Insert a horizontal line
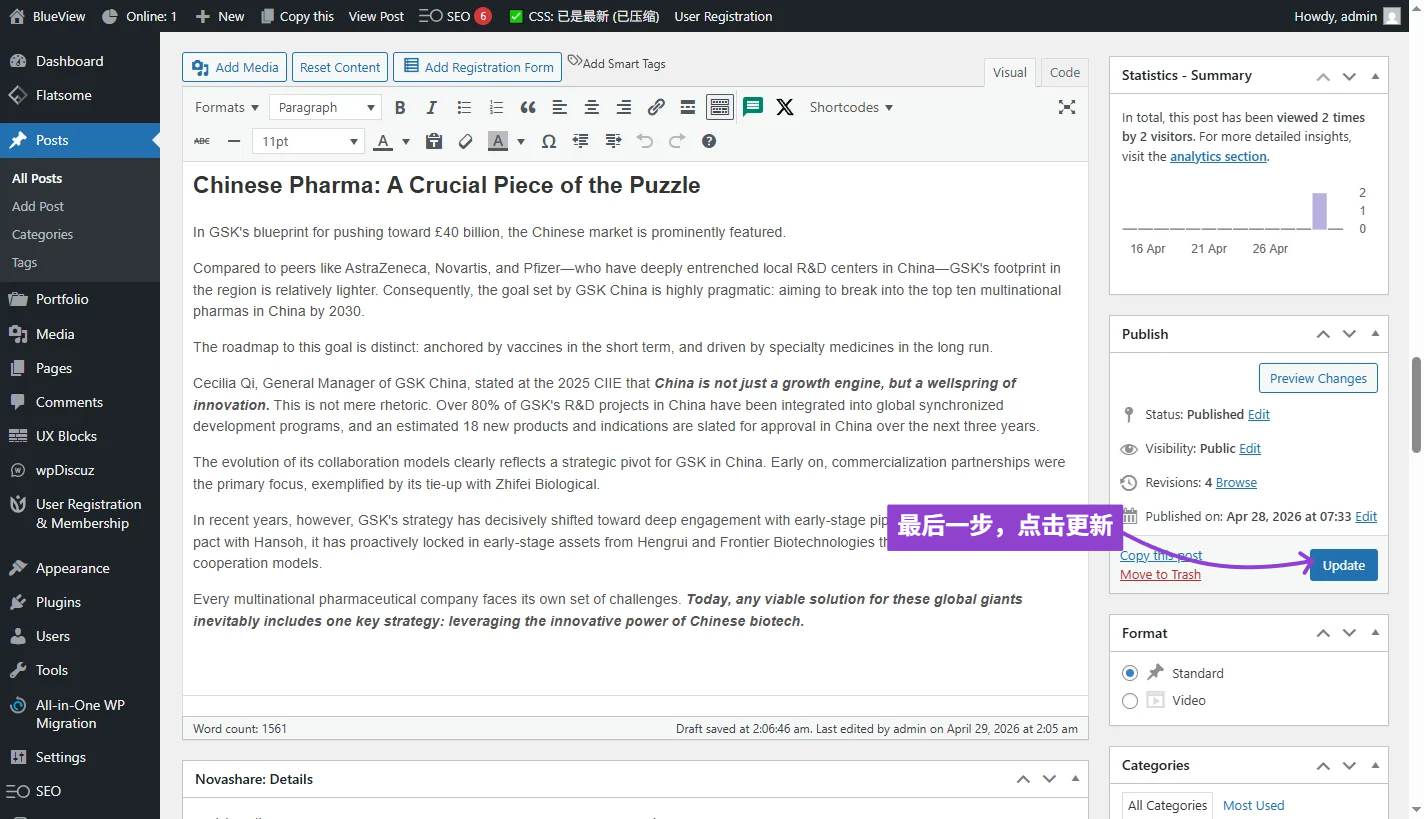Viewport: 1424px width, 819px height. (234, 141)
